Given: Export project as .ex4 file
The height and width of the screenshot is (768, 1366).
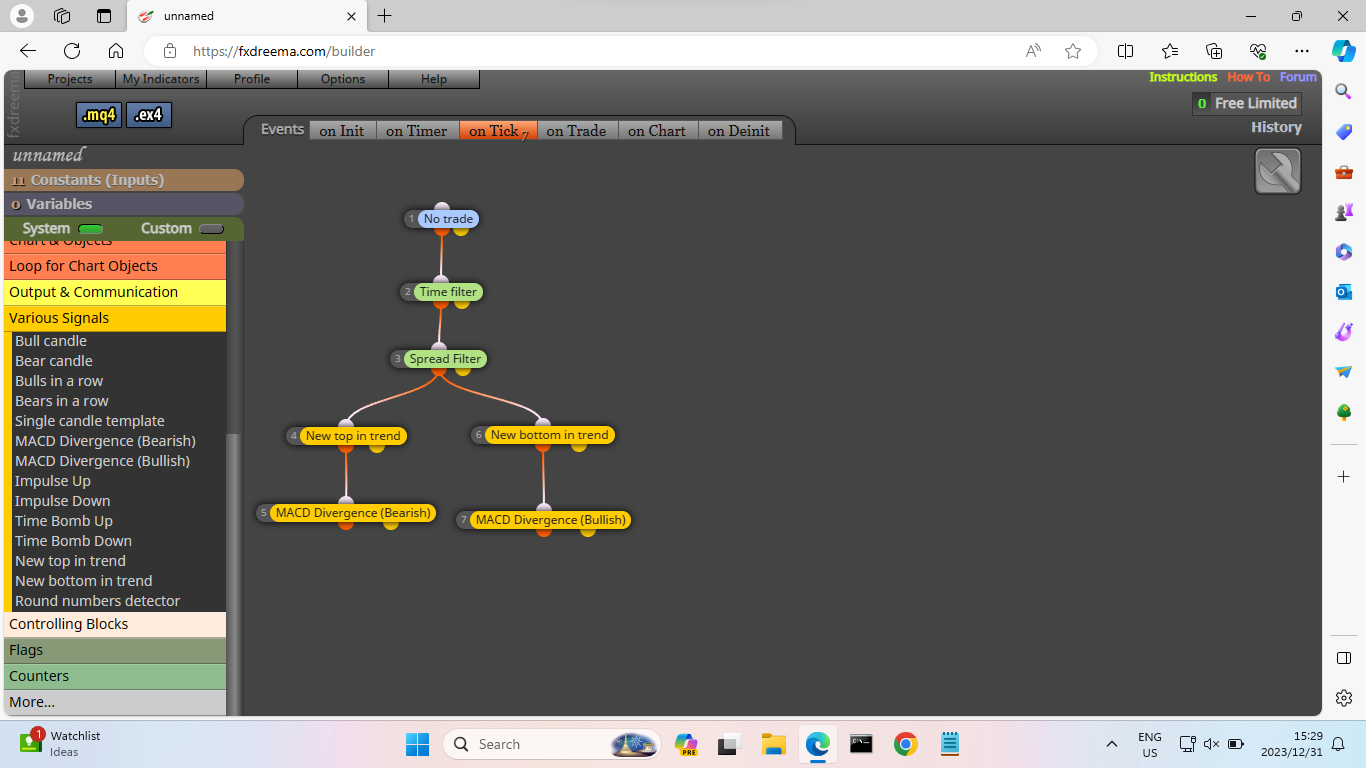Looking at the screenshot, I should coord(149,115).
